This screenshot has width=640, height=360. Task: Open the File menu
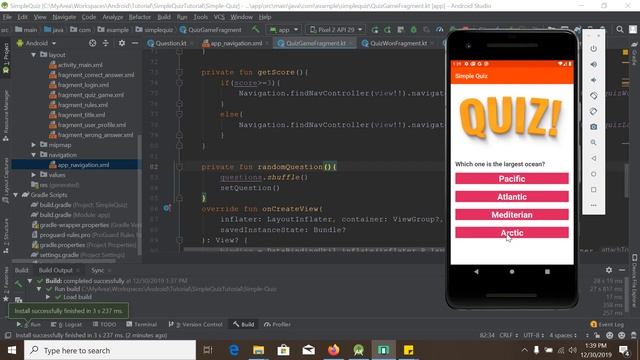tap(7, 17)
